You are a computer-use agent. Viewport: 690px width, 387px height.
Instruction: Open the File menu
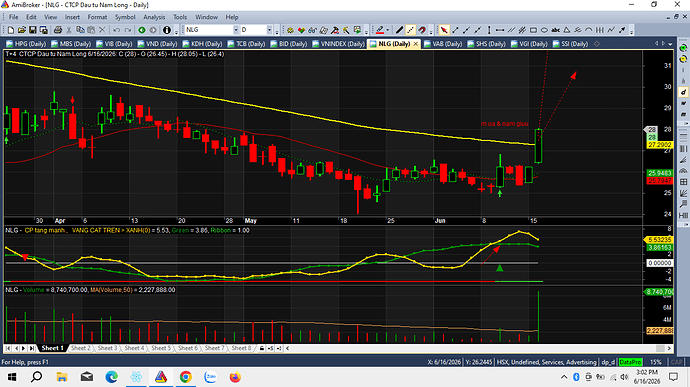pyautogui.click(x=14, y=17)
